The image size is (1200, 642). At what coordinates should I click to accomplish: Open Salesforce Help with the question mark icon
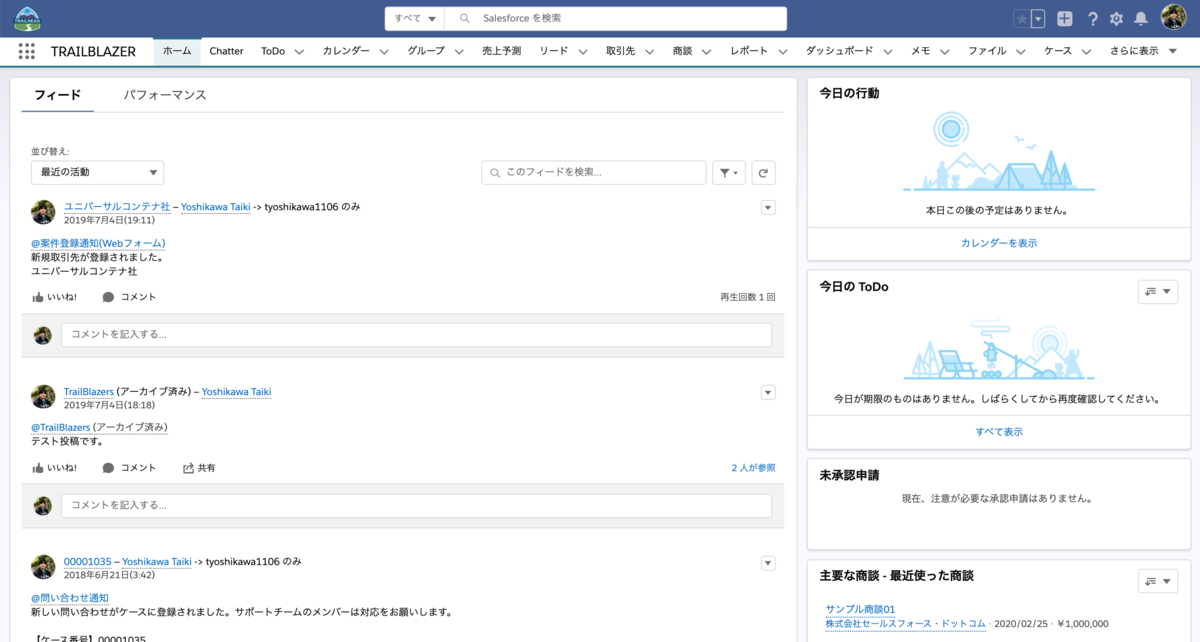click(x=1093, y=17)
